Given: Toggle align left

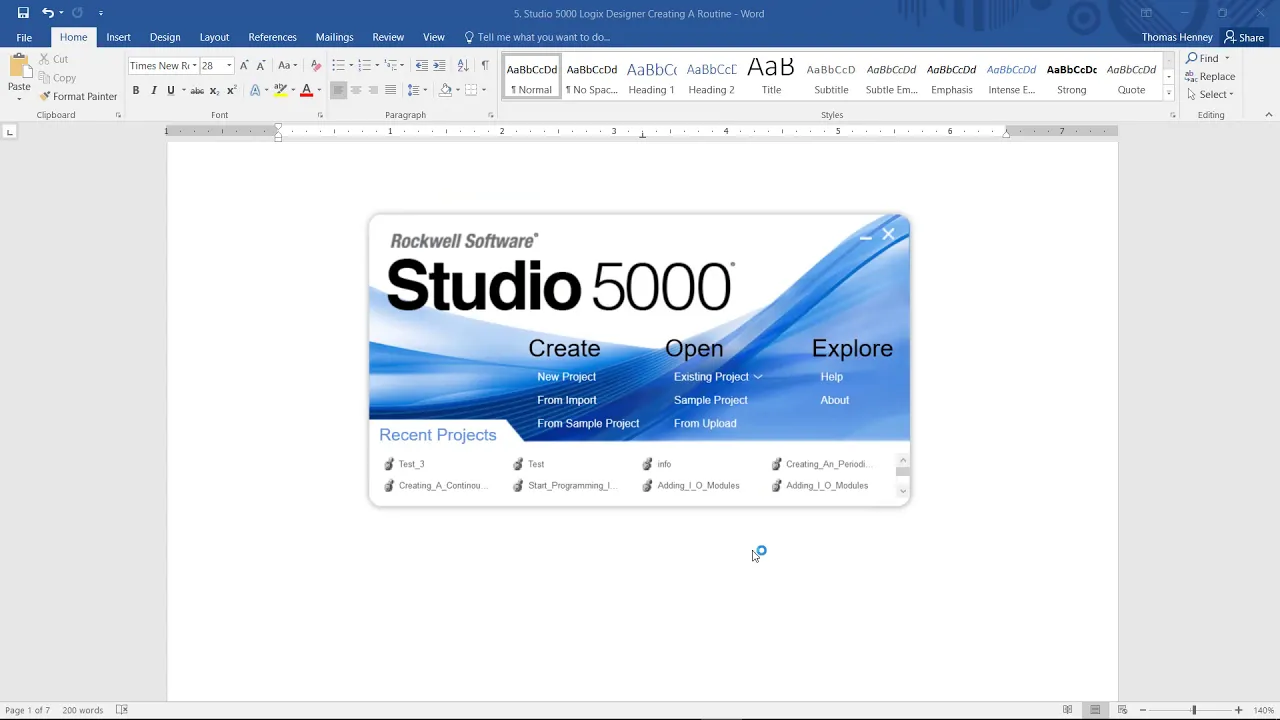Looking at the screenshot, I should (x=338, y=91).
